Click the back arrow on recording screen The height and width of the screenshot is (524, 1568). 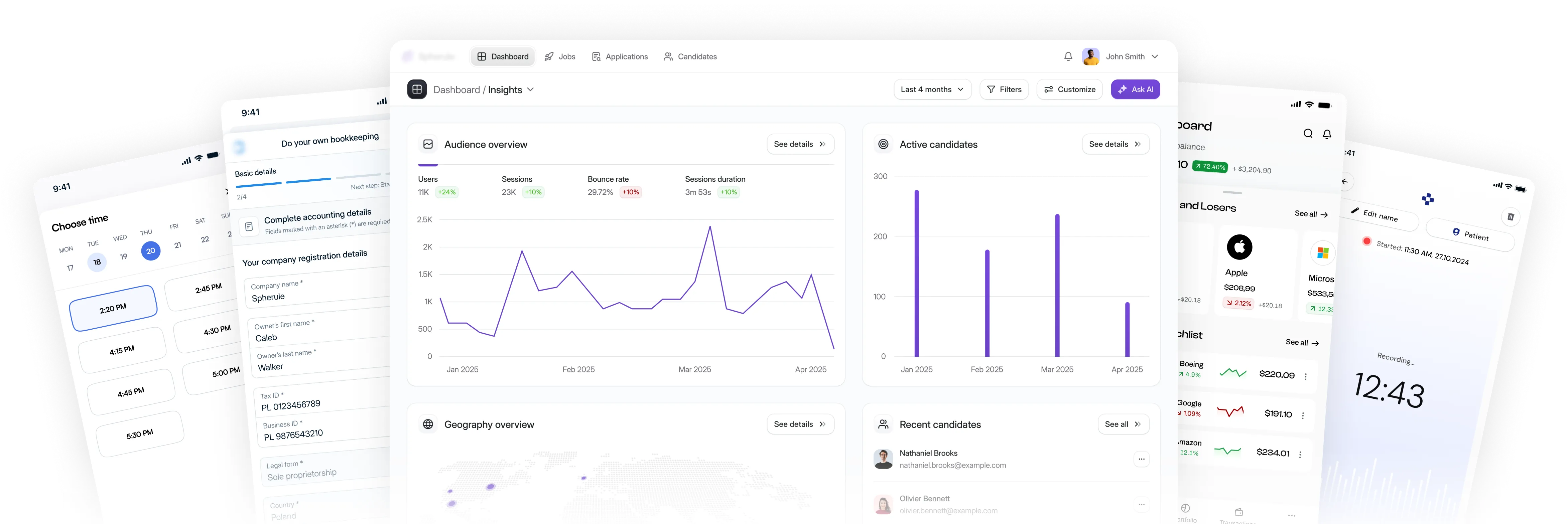pyautogui.click(x=1345, y=181)
